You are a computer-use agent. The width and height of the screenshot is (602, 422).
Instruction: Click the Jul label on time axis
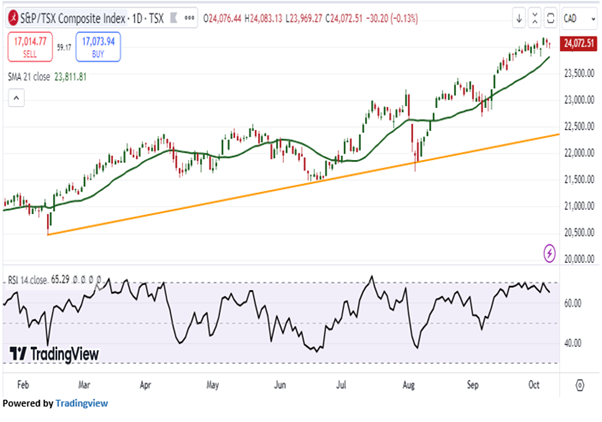click(x=343, y=383)
